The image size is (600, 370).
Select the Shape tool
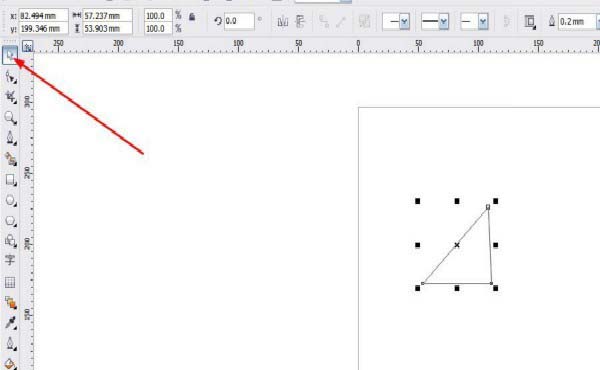[x=10, y=77]
